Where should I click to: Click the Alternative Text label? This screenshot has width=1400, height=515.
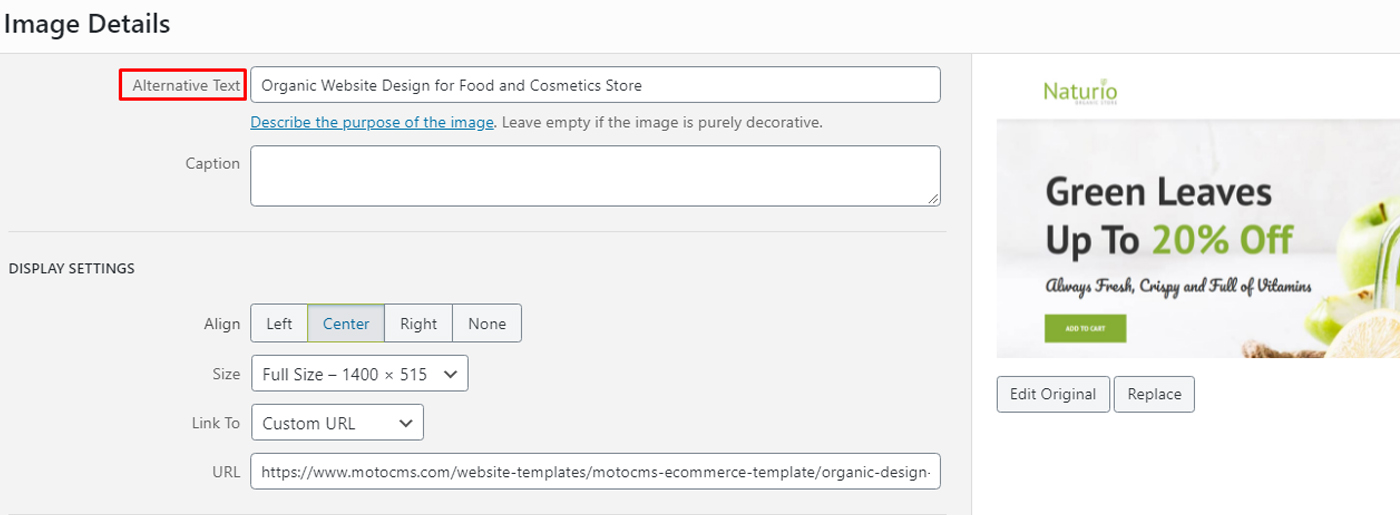(x=185, y=86)
